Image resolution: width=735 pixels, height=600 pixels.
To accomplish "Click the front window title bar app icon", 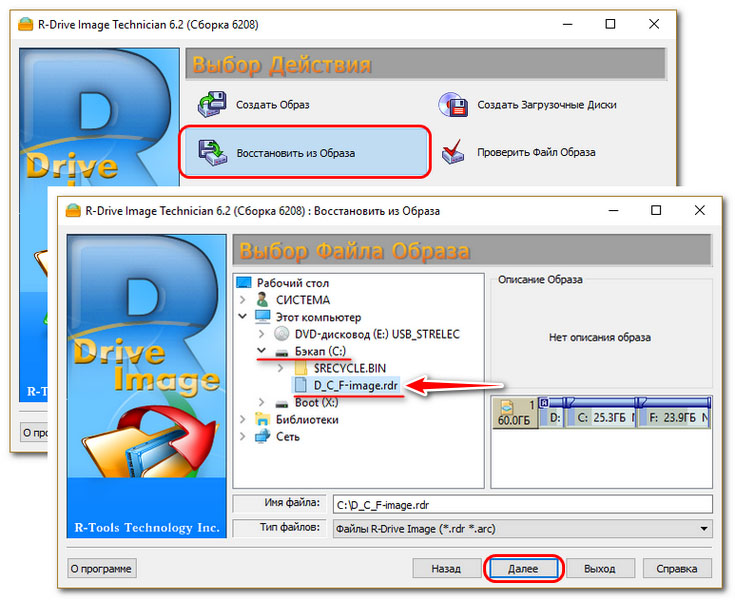I will pos(73,211).
